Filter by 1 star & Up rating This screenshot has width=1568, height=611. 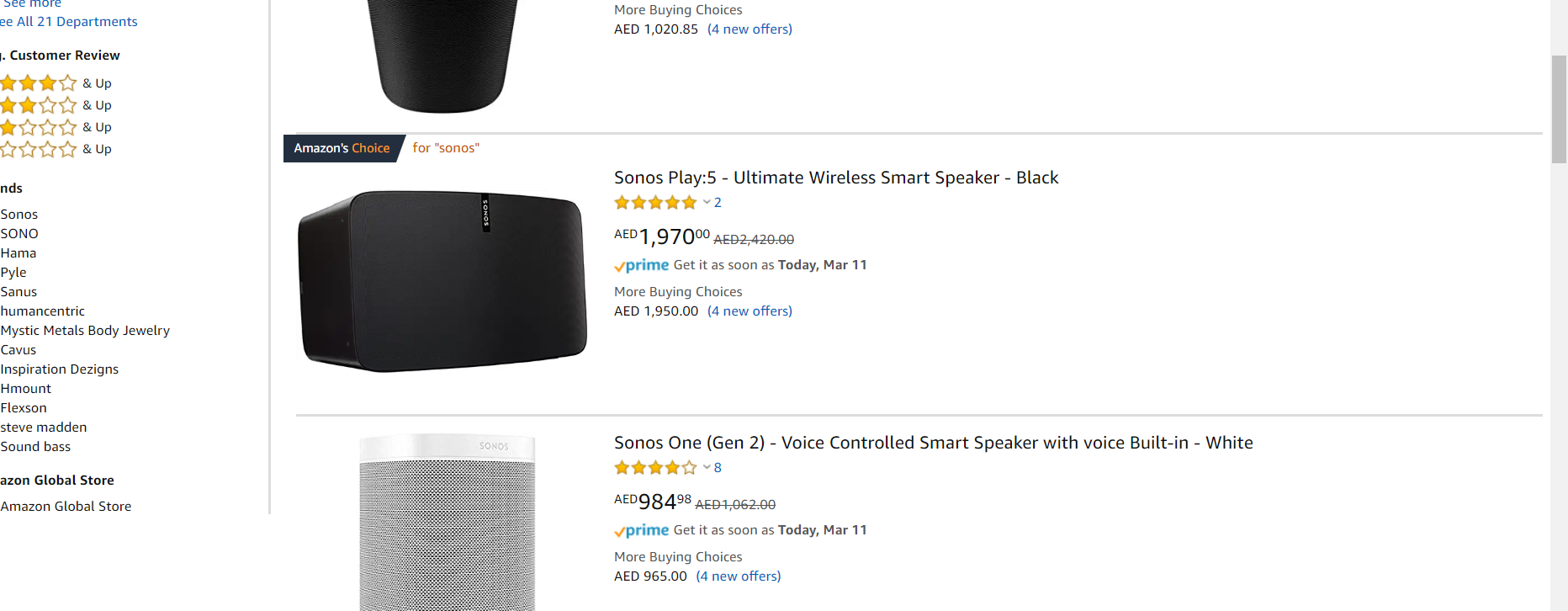click(56, 149)
